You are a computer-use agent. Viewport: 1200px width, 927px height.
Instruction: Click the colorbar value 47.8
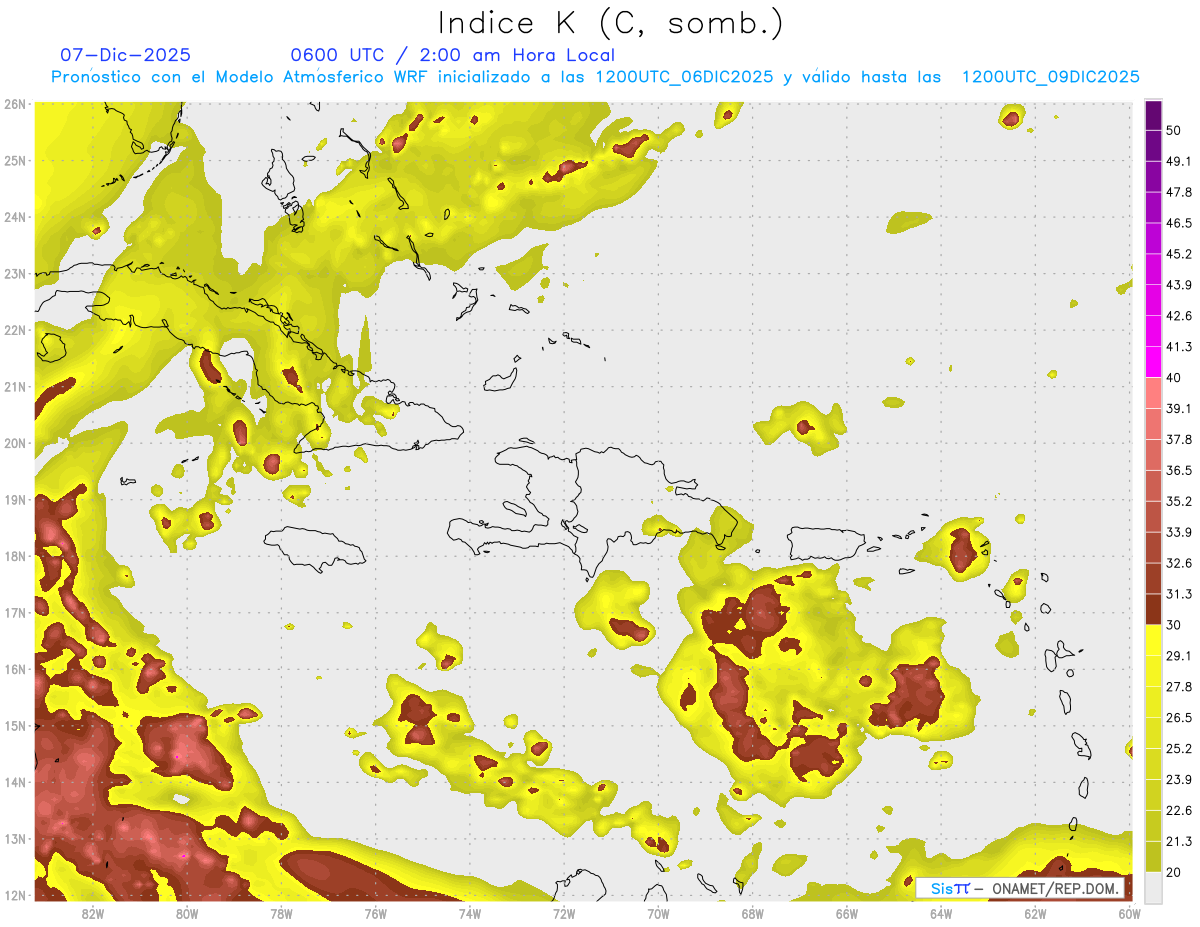(1179, 192)
